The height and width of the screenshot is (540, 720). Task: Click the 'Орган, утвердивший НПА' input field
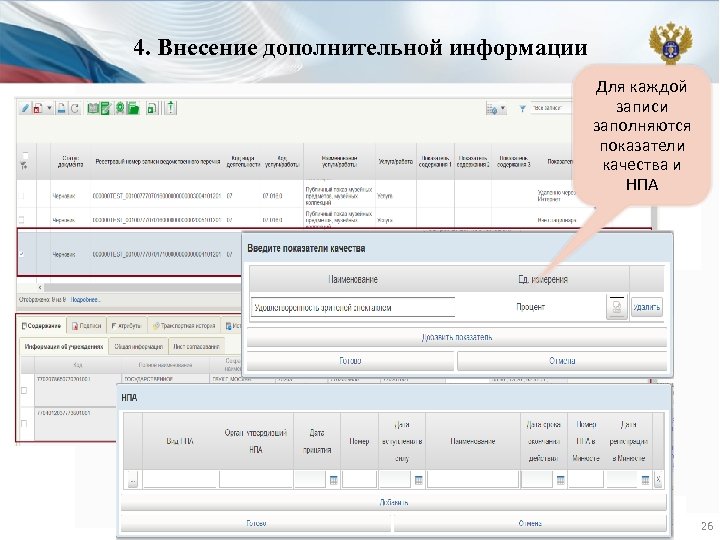(256, 479)
